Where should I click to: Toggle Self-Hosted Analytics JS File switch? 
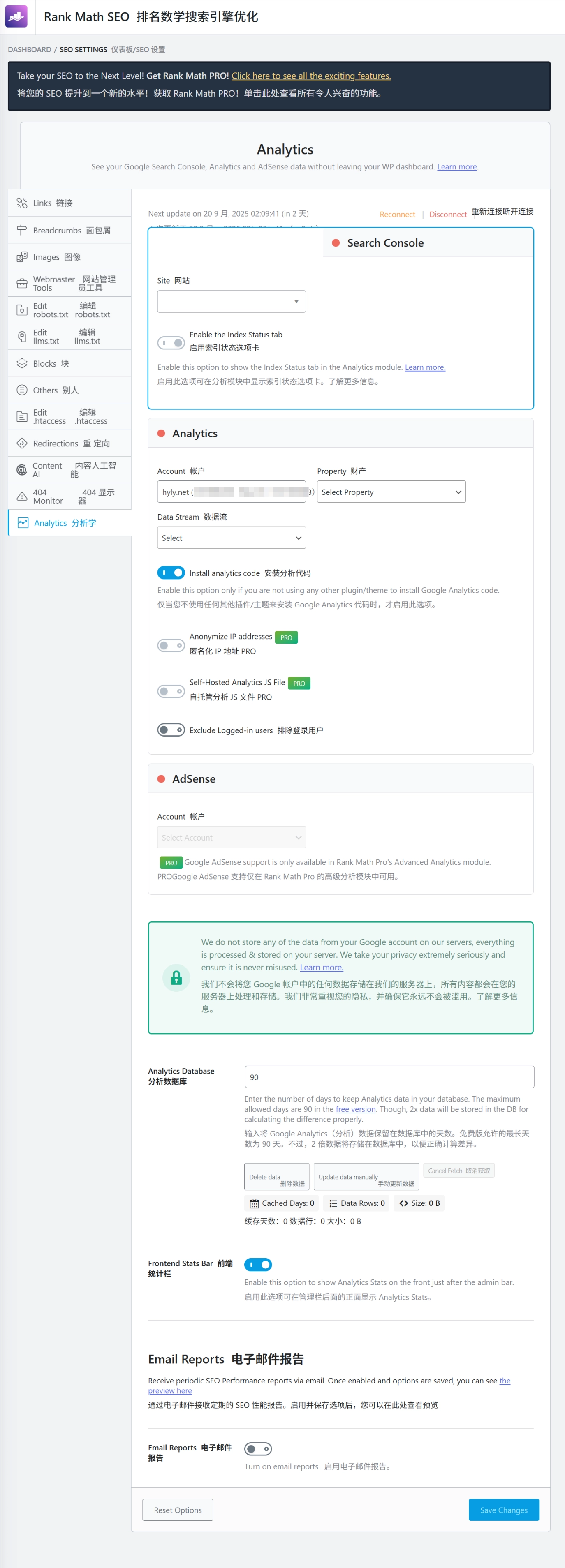coord(171,691)
